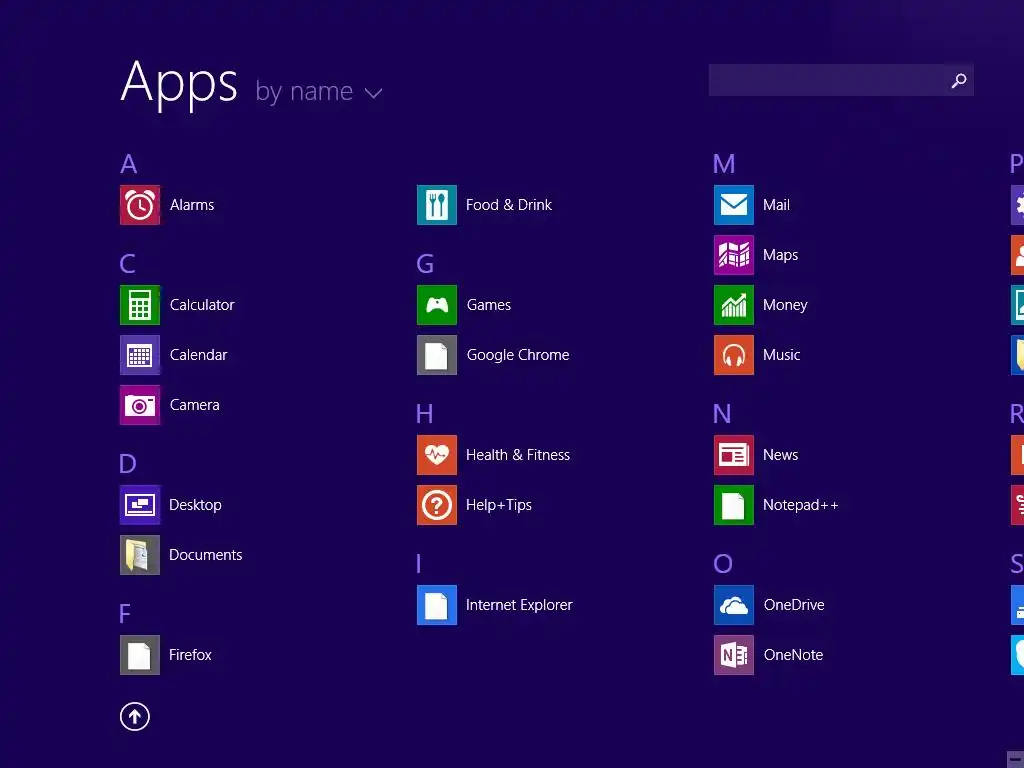Viewport: 1024px width, 768px height.
Task: Select the letter I group header
Action: point(419,564)
